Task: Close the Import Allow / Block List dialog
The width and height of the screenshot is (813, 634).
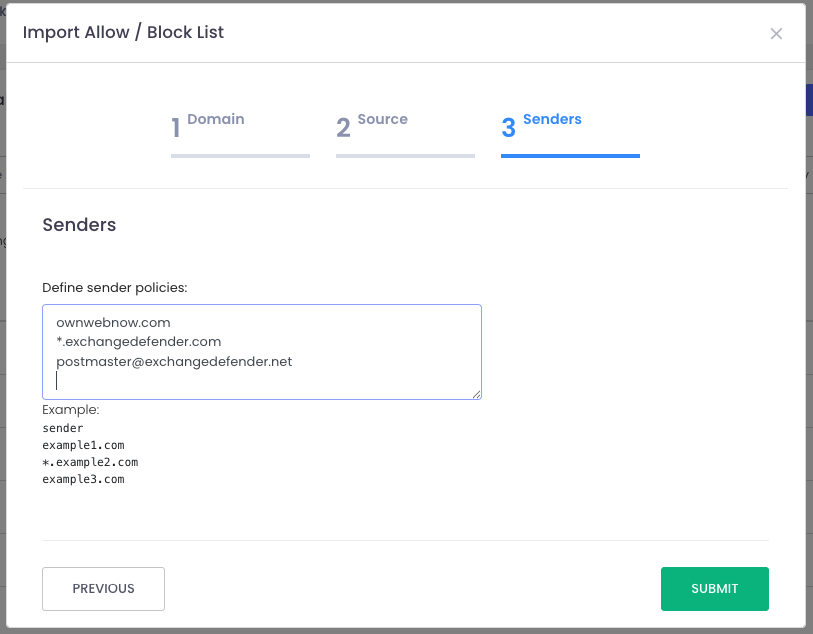Action: (777, 33)
